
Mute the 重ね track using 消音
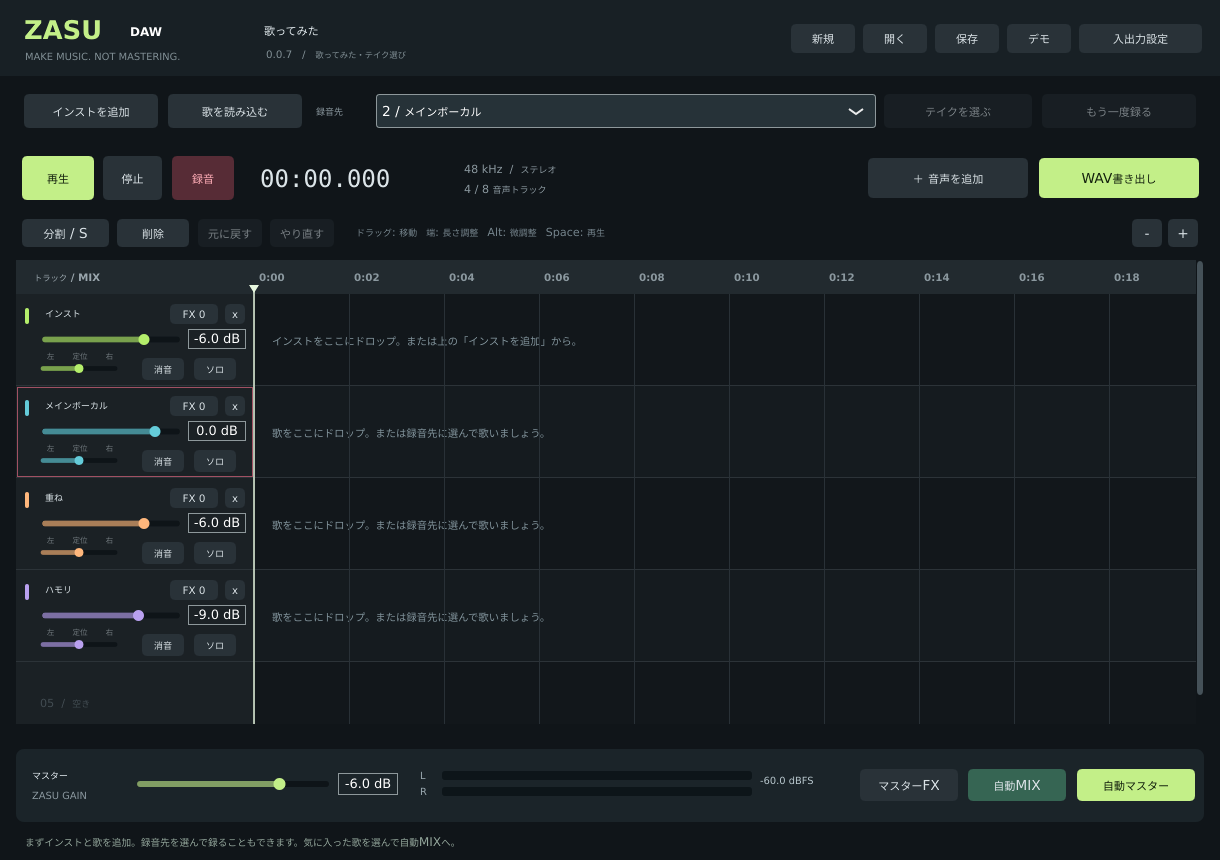(x=163, y=553)
